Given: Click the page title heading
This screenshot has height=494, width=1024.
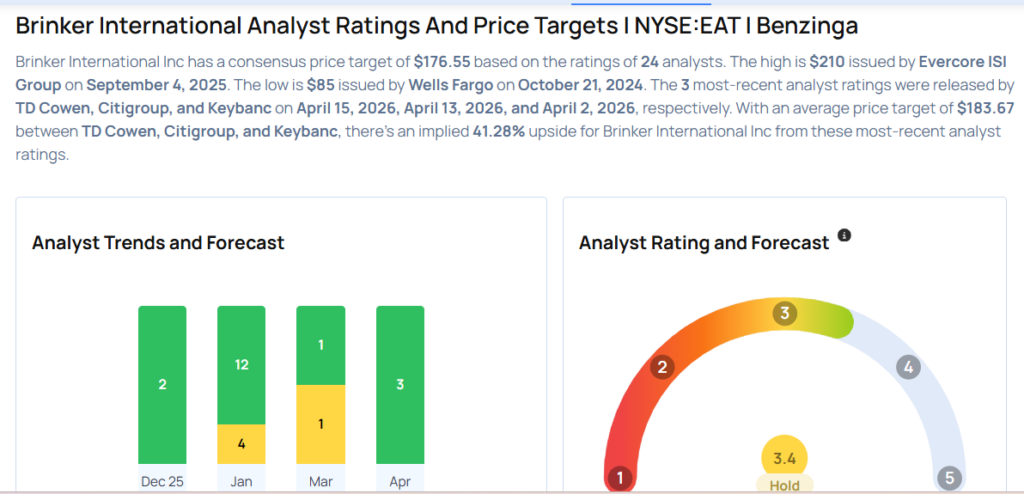Looking at the screenshot, I should click(x=437, y=26).
